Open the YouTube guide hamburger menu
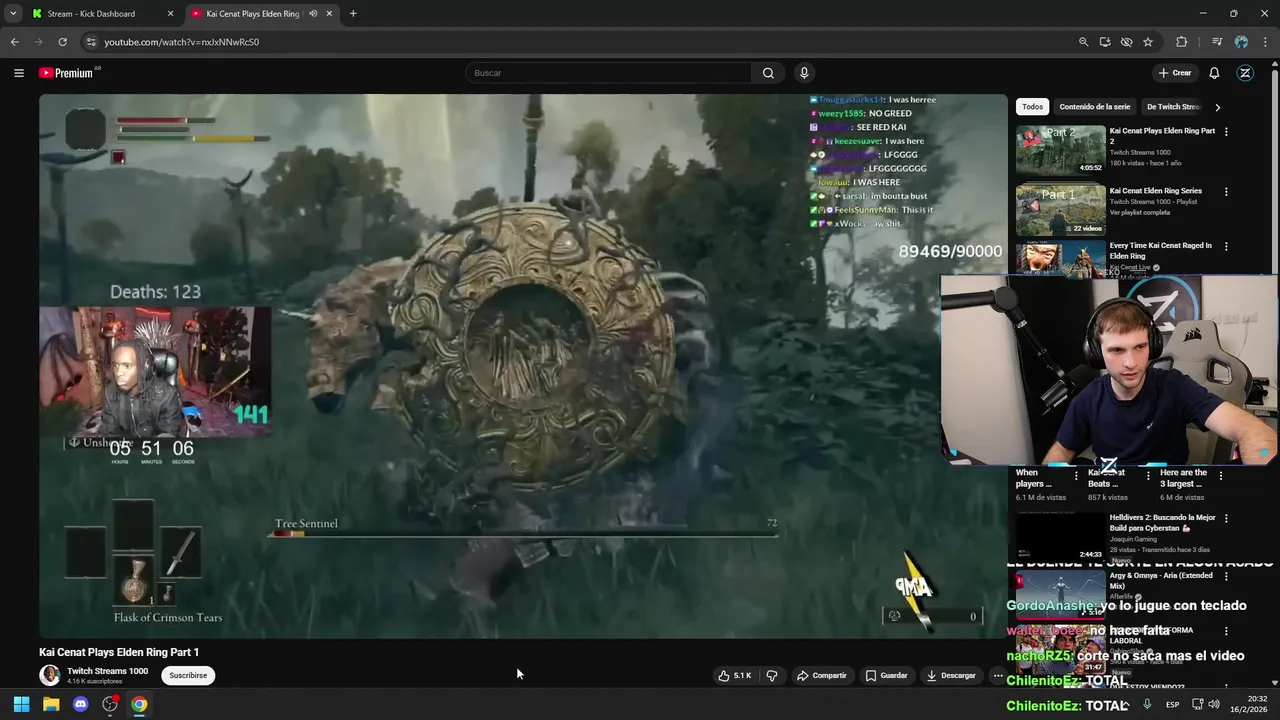 (18, 73)
